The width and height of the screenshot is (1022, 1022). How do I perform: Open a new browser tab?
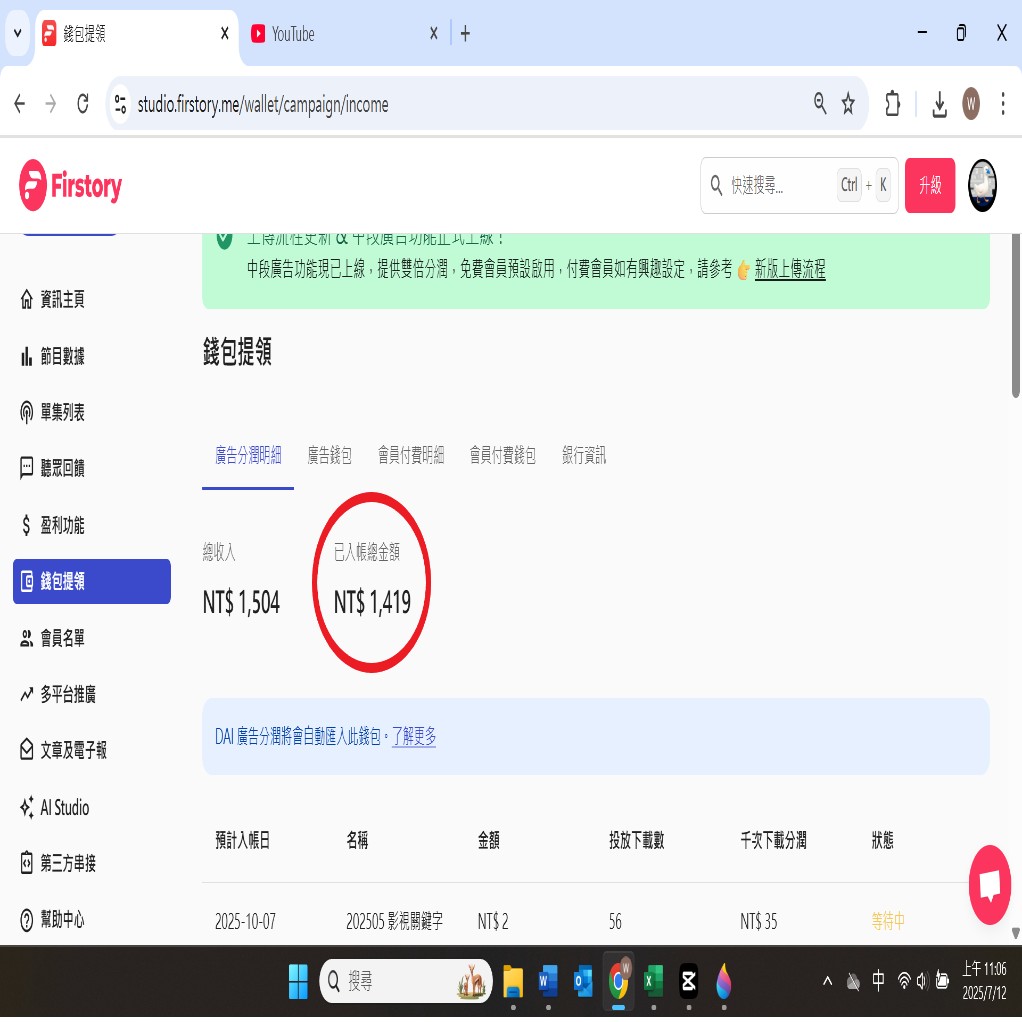point(465,34)
